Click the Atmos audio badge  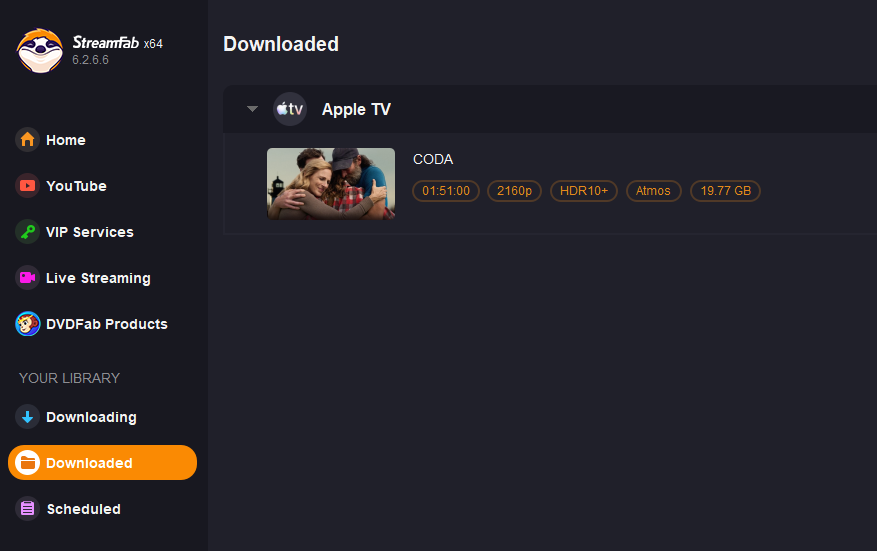coord(654,190)
